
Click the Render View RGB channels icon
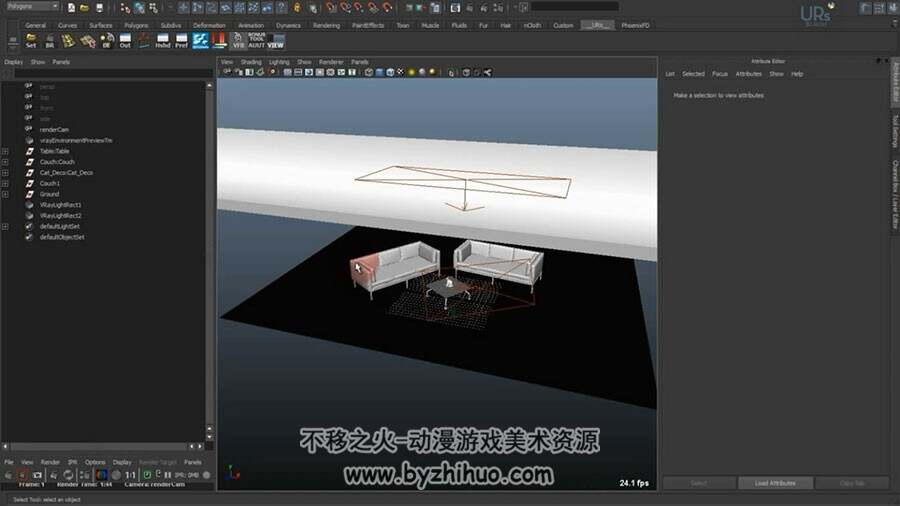102,475
